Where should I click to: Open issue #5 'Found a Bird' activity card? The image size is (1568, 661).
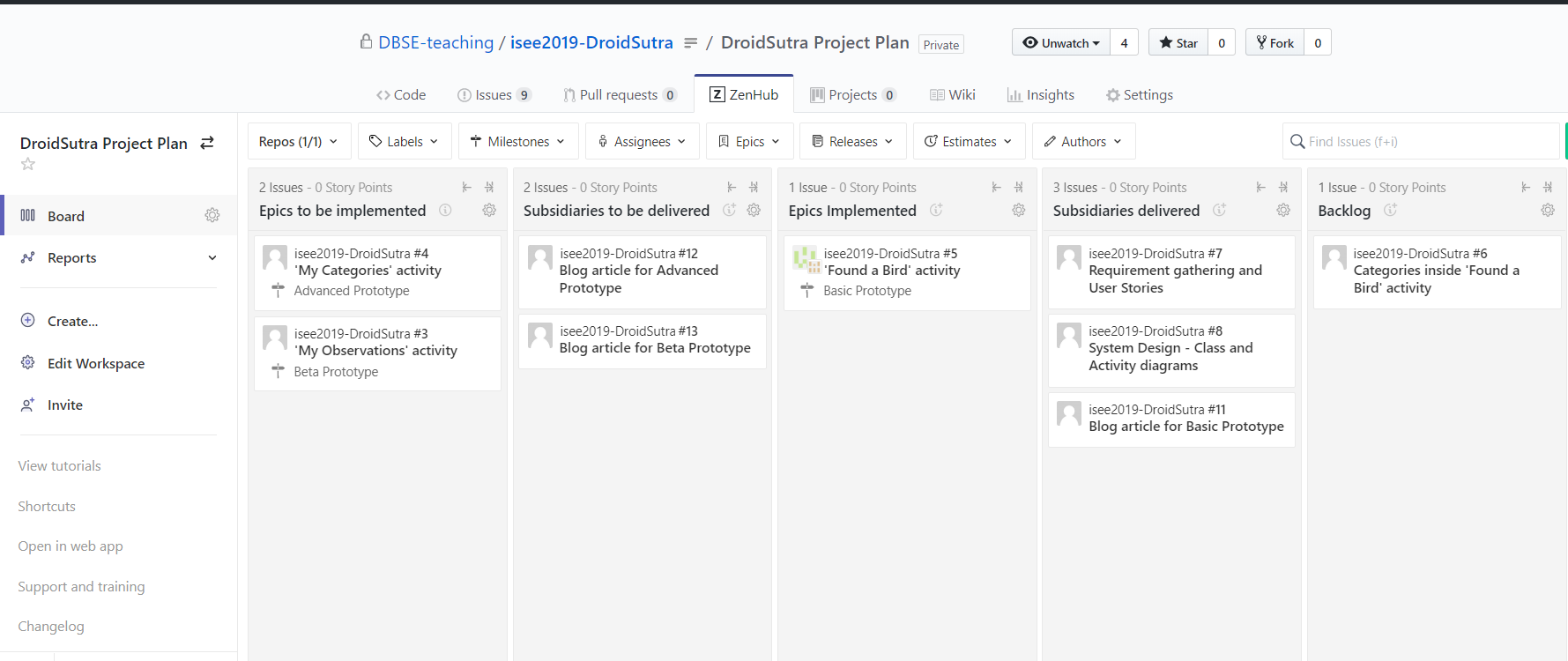tap(907, 272)
